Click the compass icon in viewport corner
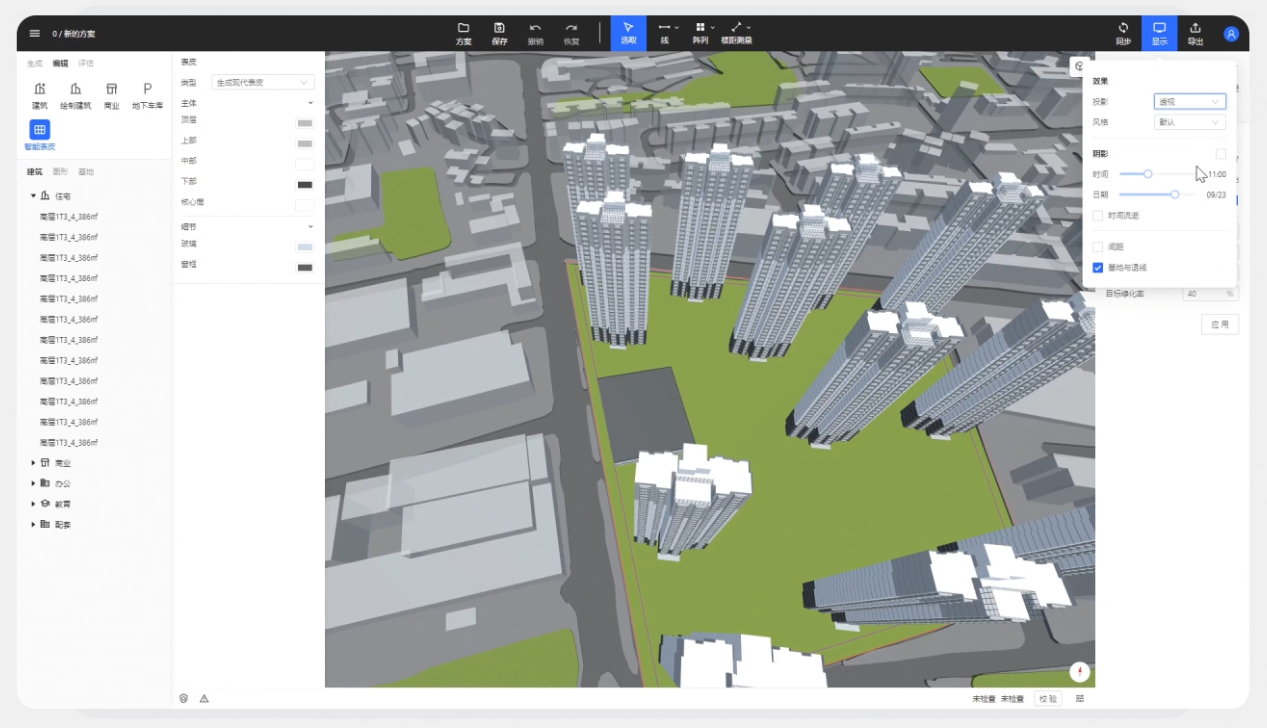This screenshot has height=728, width=1267. [1079, 672]
